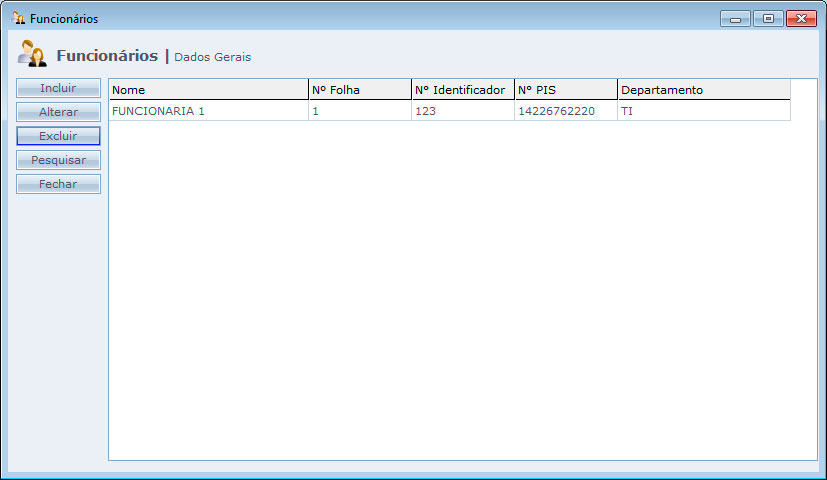Sort by the Nome column header
Image resolution: width=827 pixels, height=480 pixels.
208,90
